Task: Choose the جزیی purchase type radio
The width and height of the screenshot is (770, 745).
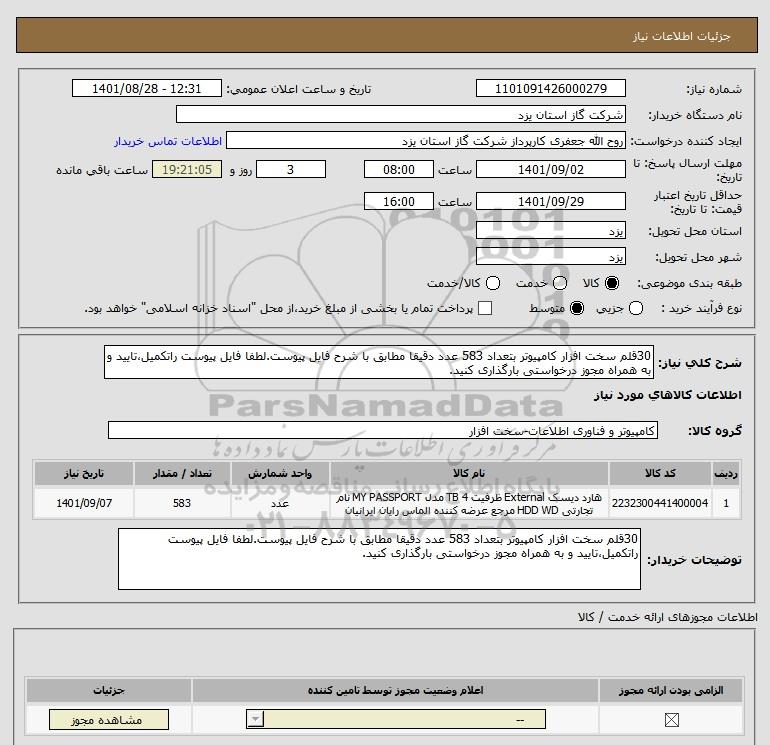Action: pyautogui.click(x=636, y=308)
